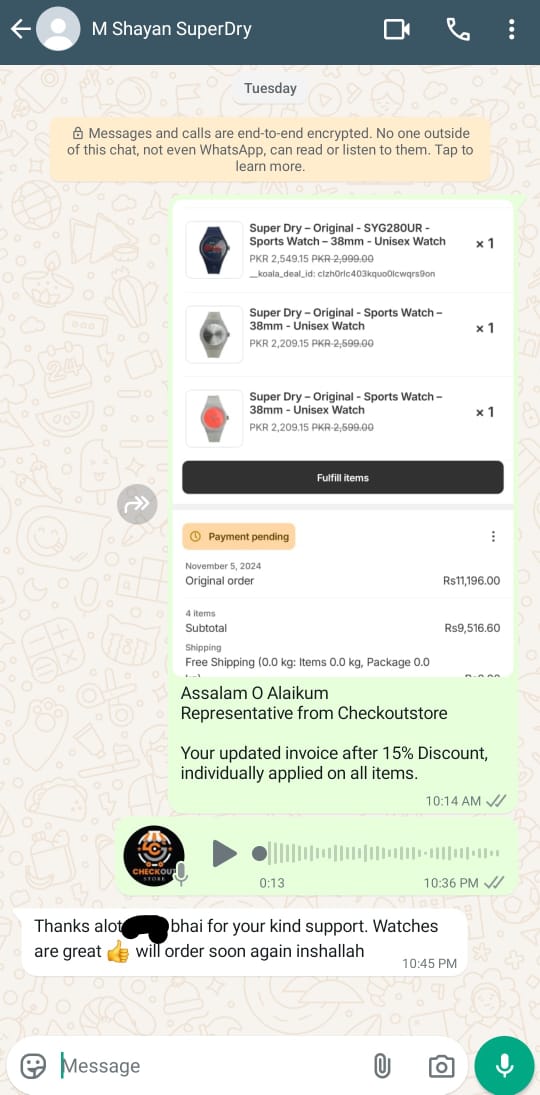
Task: Open the camera from the message bar
Action: [x=440, y=1066]
